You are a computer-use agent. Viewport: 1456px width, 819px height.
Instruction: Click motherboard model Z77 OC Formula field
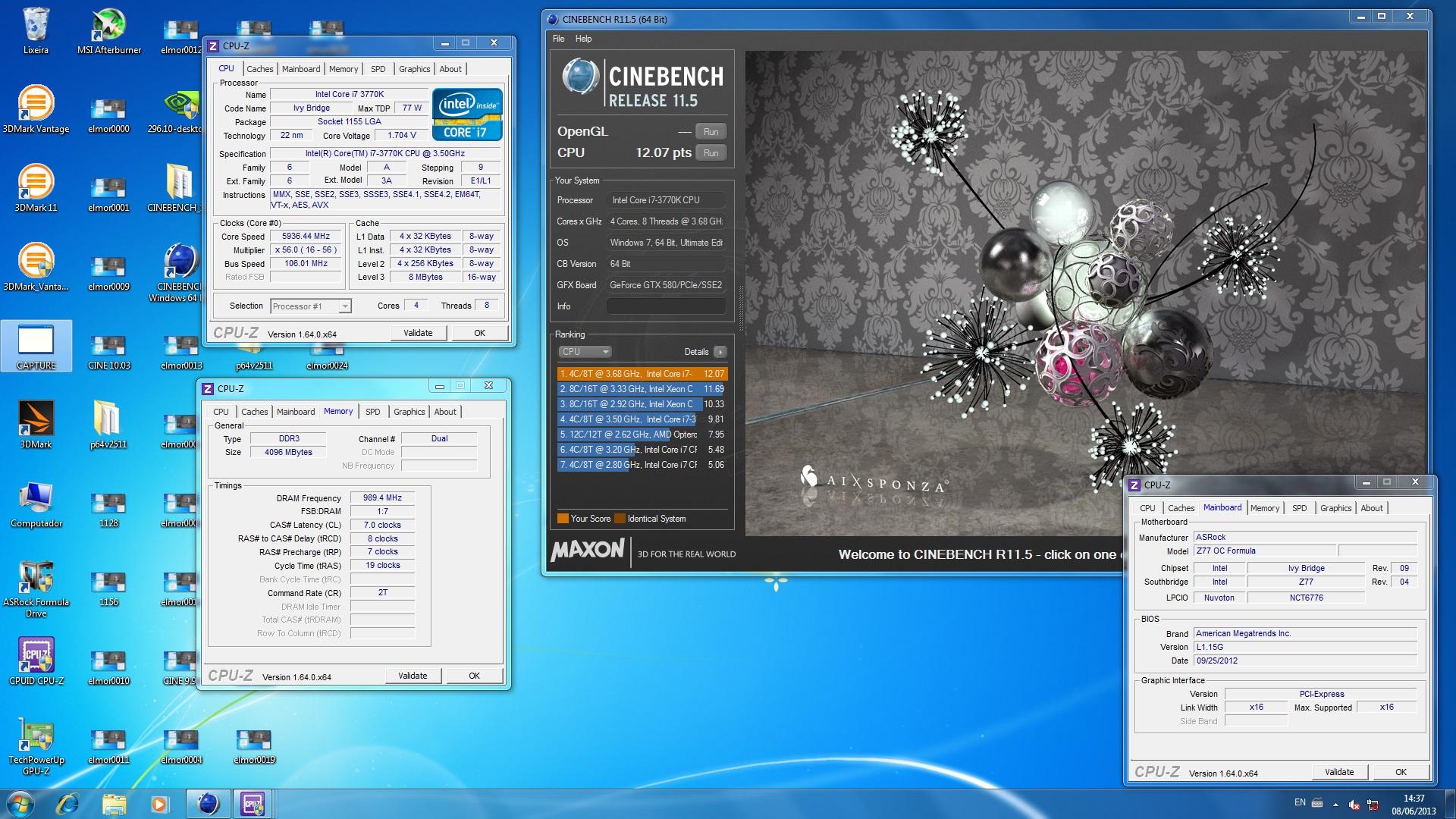tap(1264, 551)
